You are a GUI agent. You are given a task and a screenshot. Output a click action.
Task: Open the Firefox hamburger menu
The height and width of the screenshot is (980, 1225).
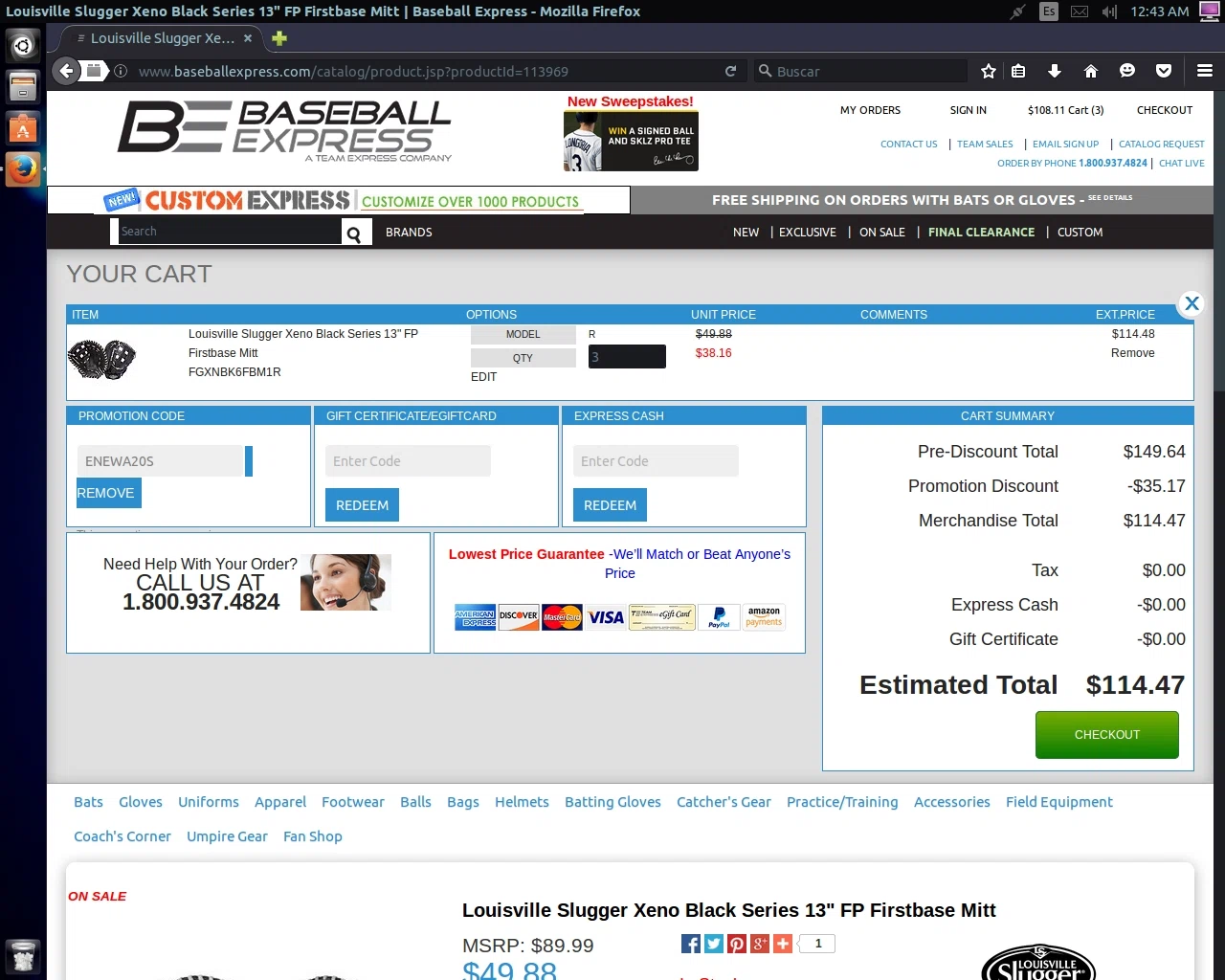point(1205,71)
